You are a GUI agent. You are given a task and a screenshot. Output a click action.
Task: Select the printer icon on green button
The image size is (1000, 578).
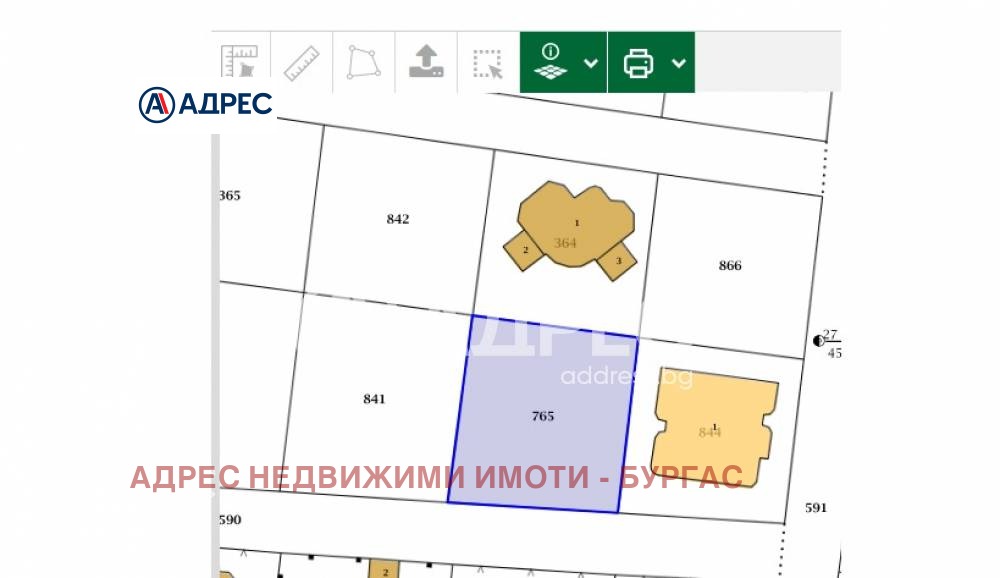coord(640,62)
